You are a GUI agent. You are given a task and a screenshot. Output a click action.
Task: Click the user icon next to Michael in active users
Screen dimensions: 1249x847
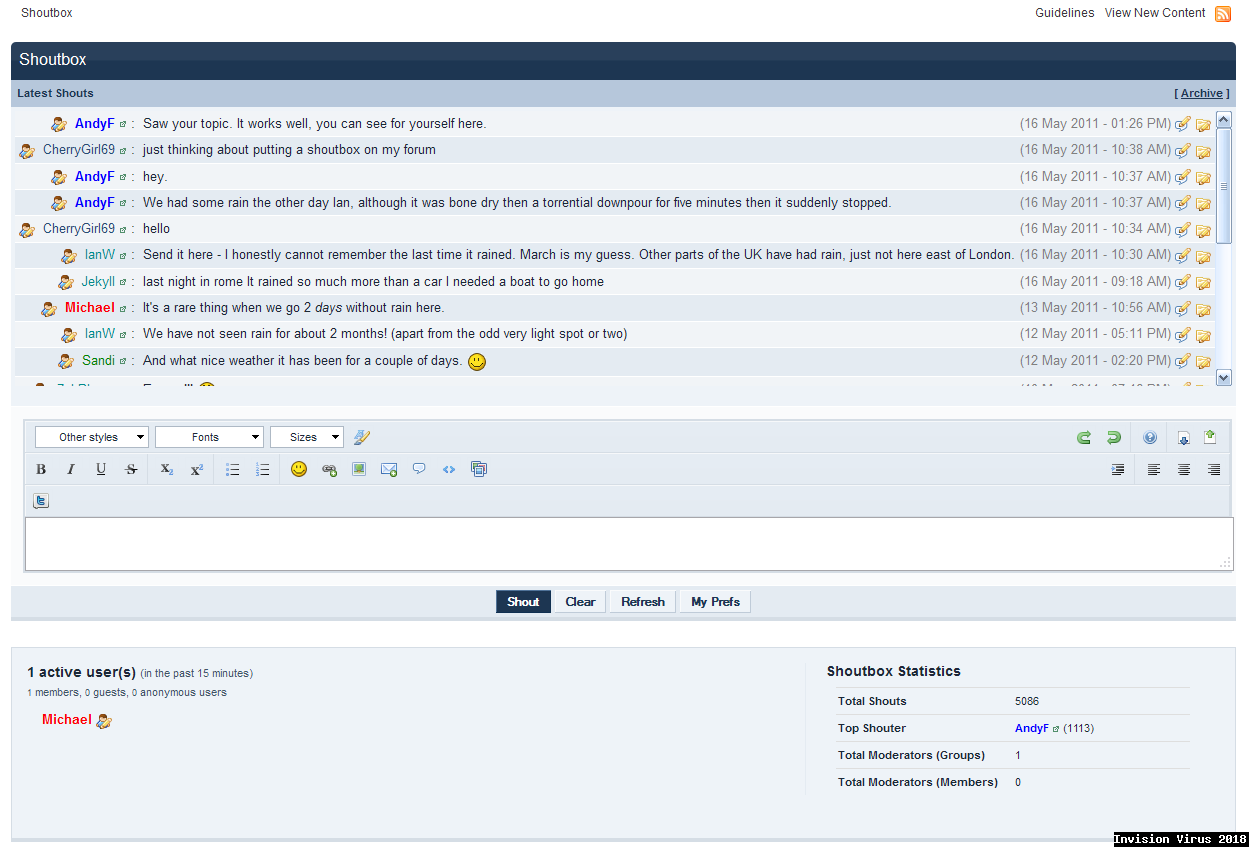pos(104,720)
